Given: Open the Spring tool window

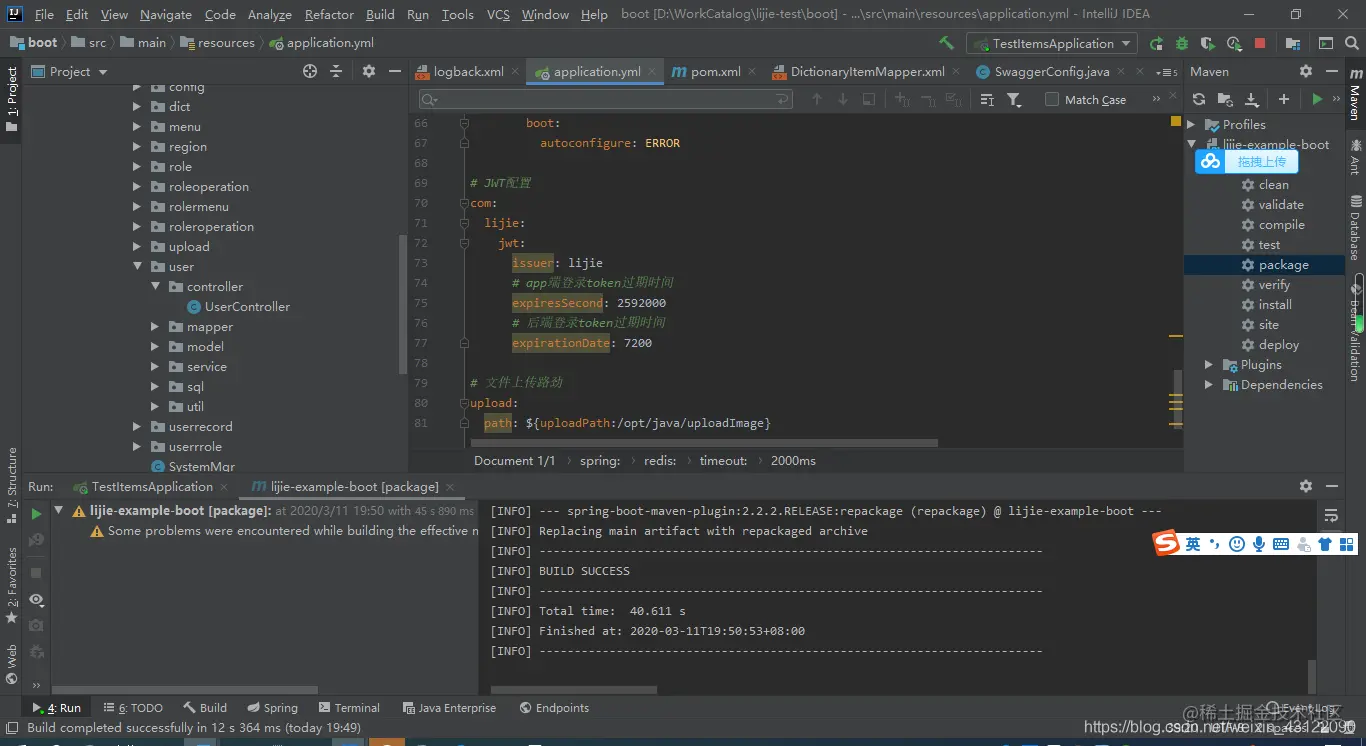Looking at the screenshot, I should [x=271, y=707].
